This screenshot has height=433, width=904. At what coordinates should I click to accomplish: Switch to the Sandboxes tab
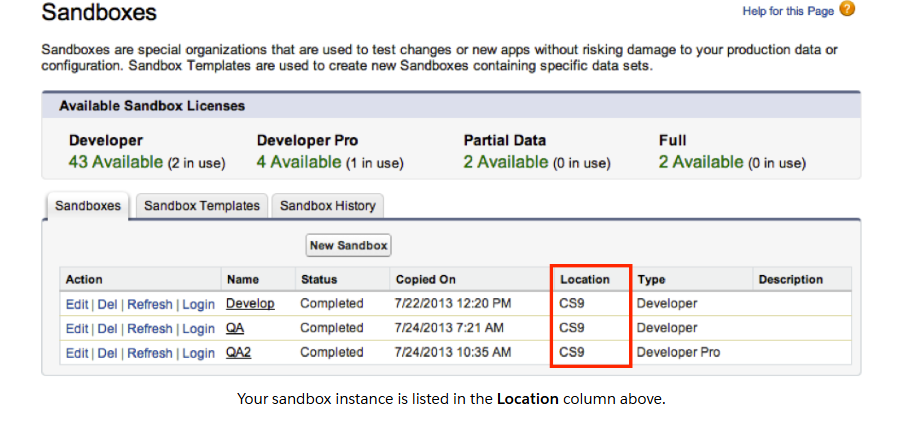88,206
